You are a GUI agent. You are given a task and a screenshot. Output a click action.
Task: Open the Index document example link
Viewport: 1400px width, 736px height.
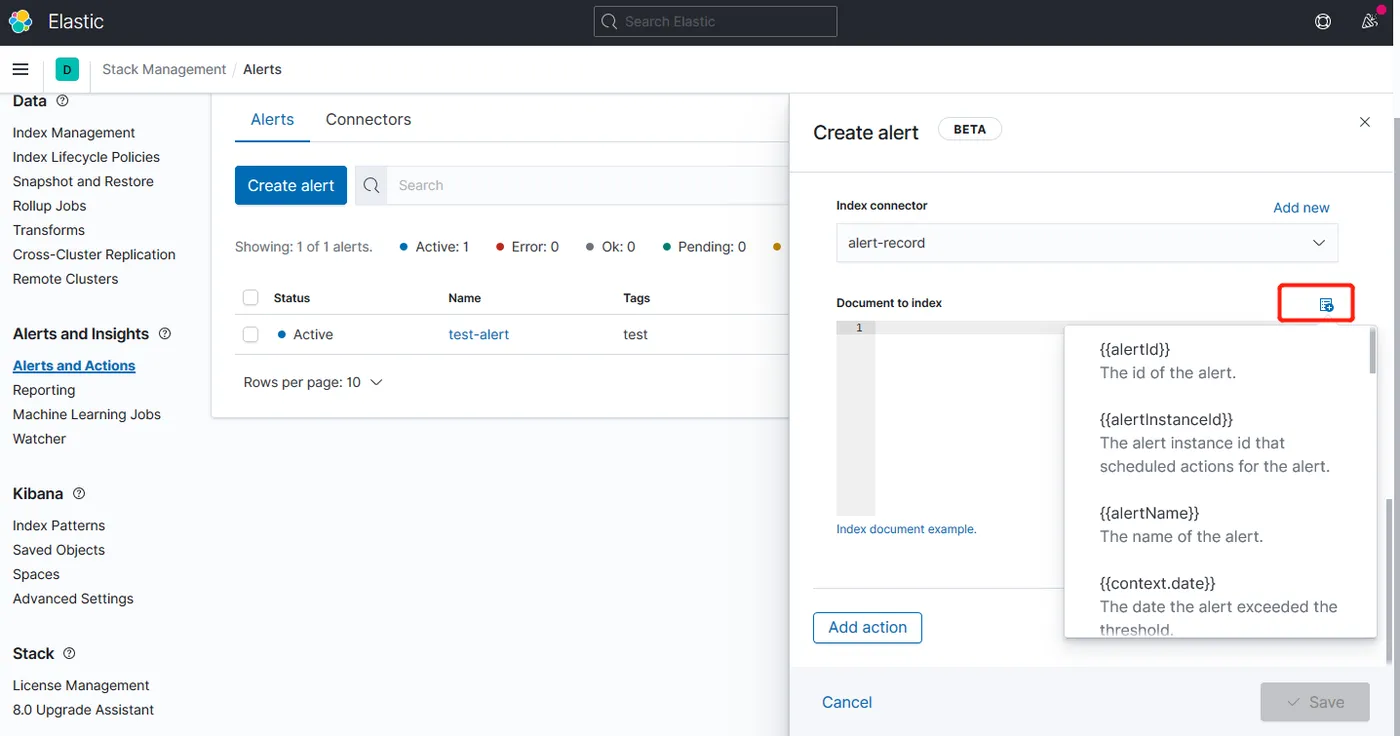click(906, 529)
